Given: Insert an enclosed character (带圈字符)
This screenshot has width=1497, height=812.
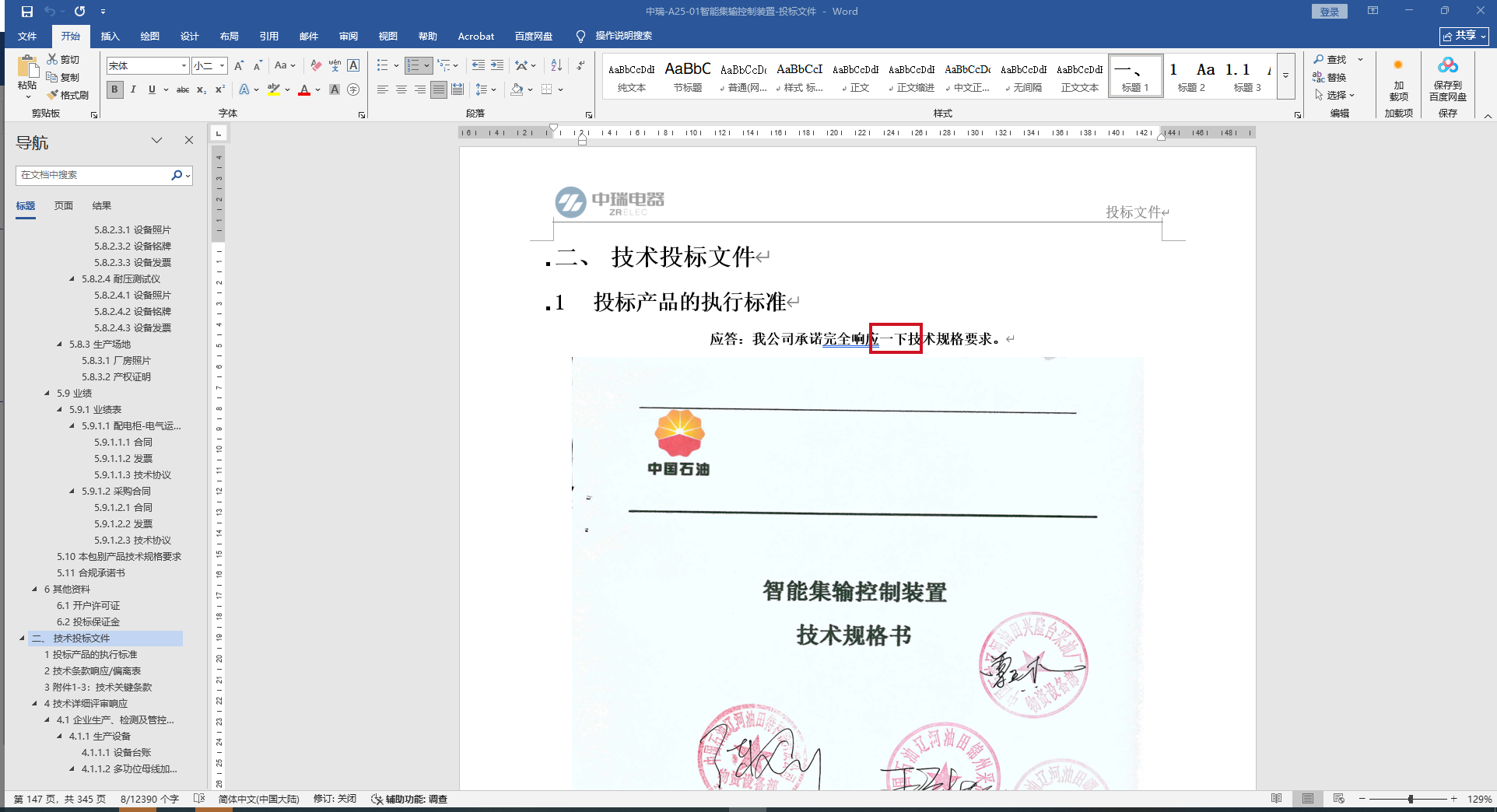Looking at the screenshot, I should 353,89.
